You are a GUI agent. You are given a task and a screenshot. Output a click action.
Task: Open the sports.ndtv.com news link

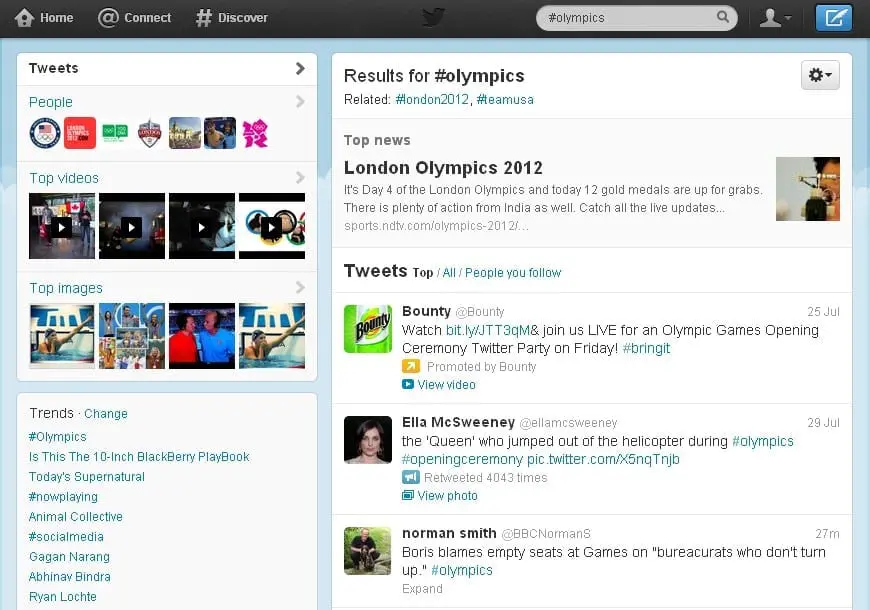pyautogui.click(x=436, y=226)
